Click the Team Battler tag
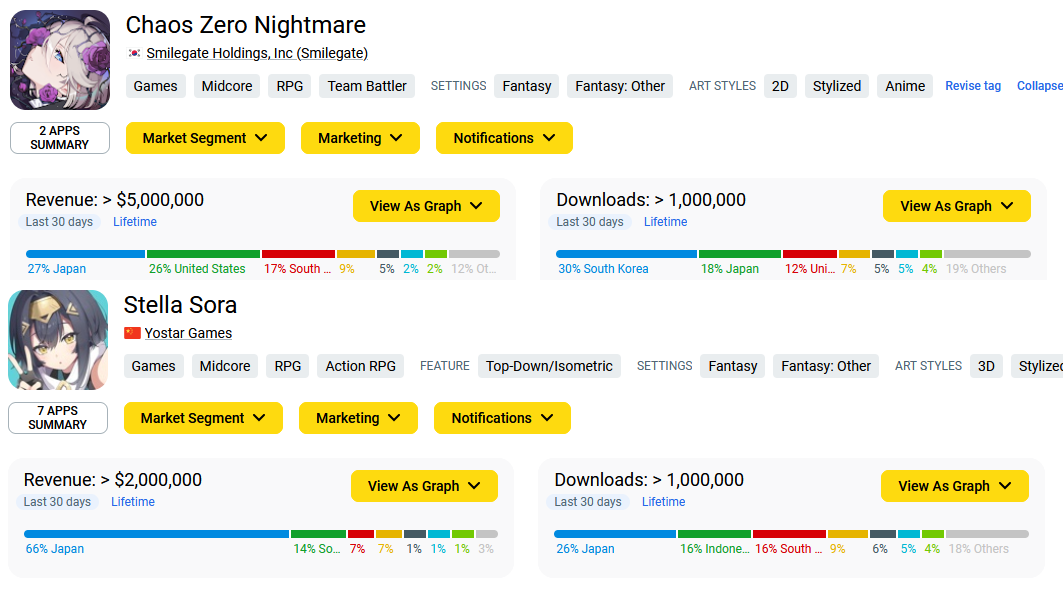The width and height of the screenshot is (1063, 594). pos(367,86)
